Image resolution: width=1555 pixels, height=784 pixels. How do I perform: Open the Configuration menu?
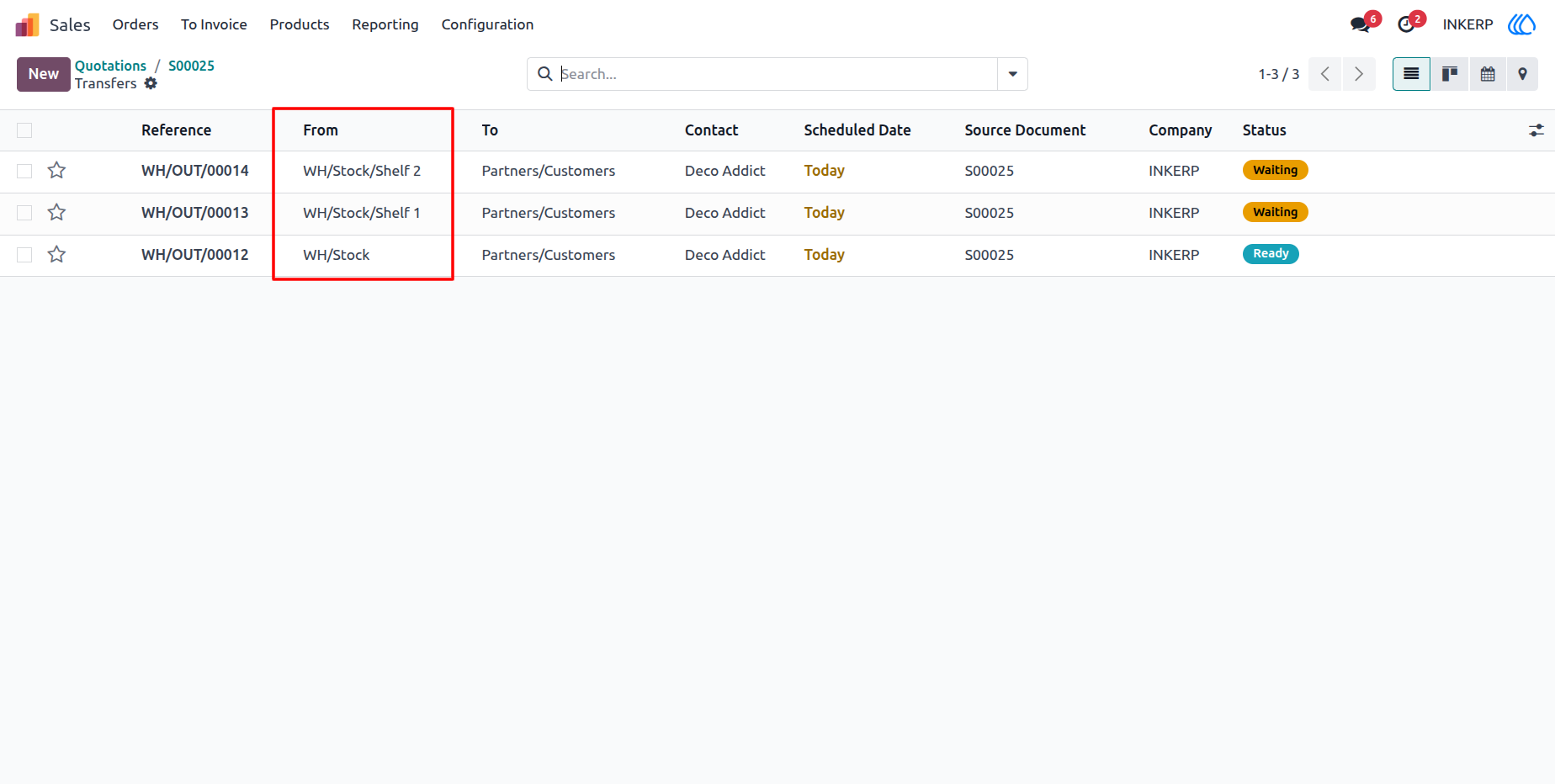487,24
